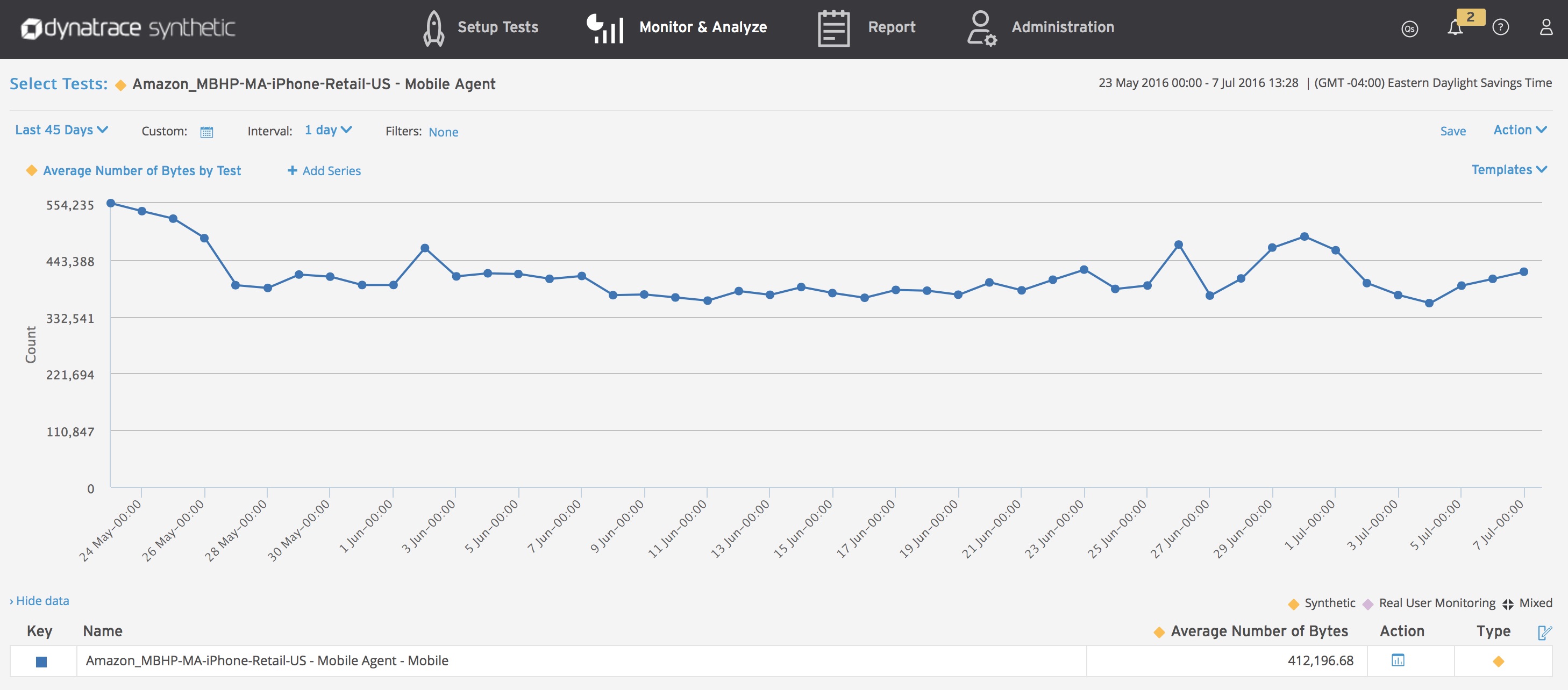Open the Qs quick start icon

point(1409,28)
